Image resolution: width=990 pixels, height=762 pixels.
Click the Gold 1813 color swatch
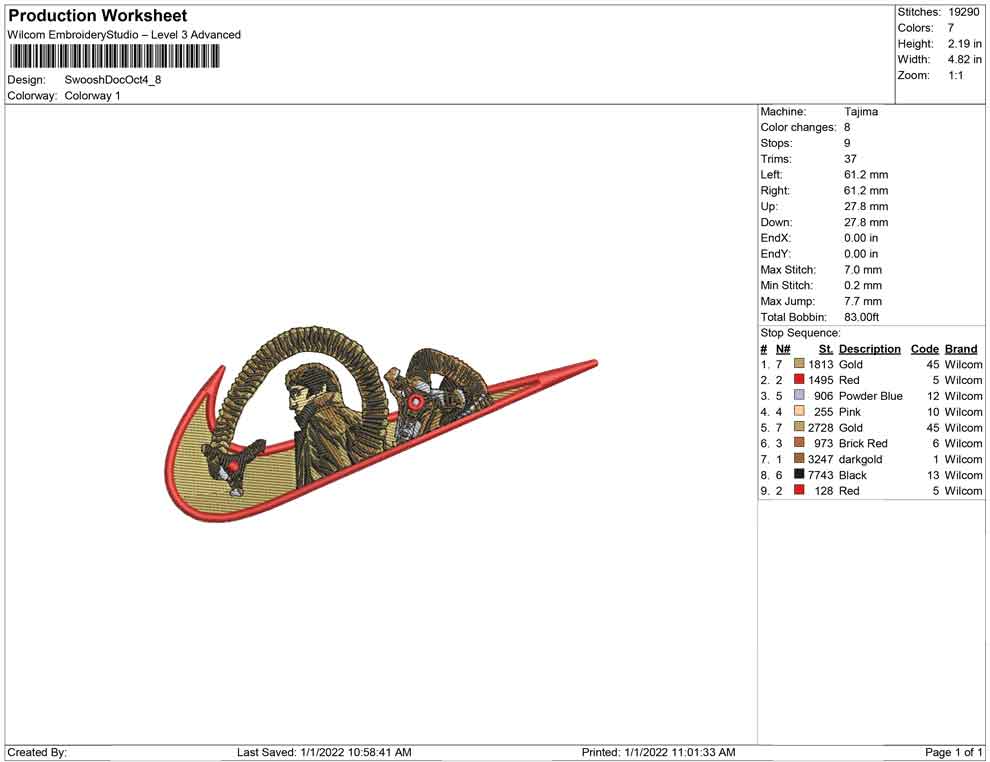coord(799,364)
